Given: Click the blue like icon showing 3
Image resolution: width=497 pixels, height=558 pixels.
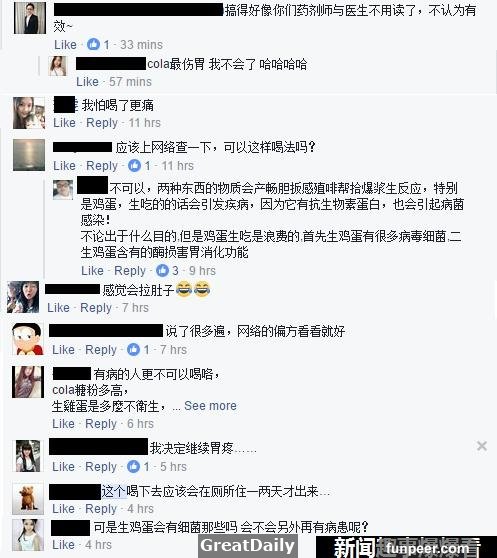Looking at the screenshot, I should click(162, 270).
